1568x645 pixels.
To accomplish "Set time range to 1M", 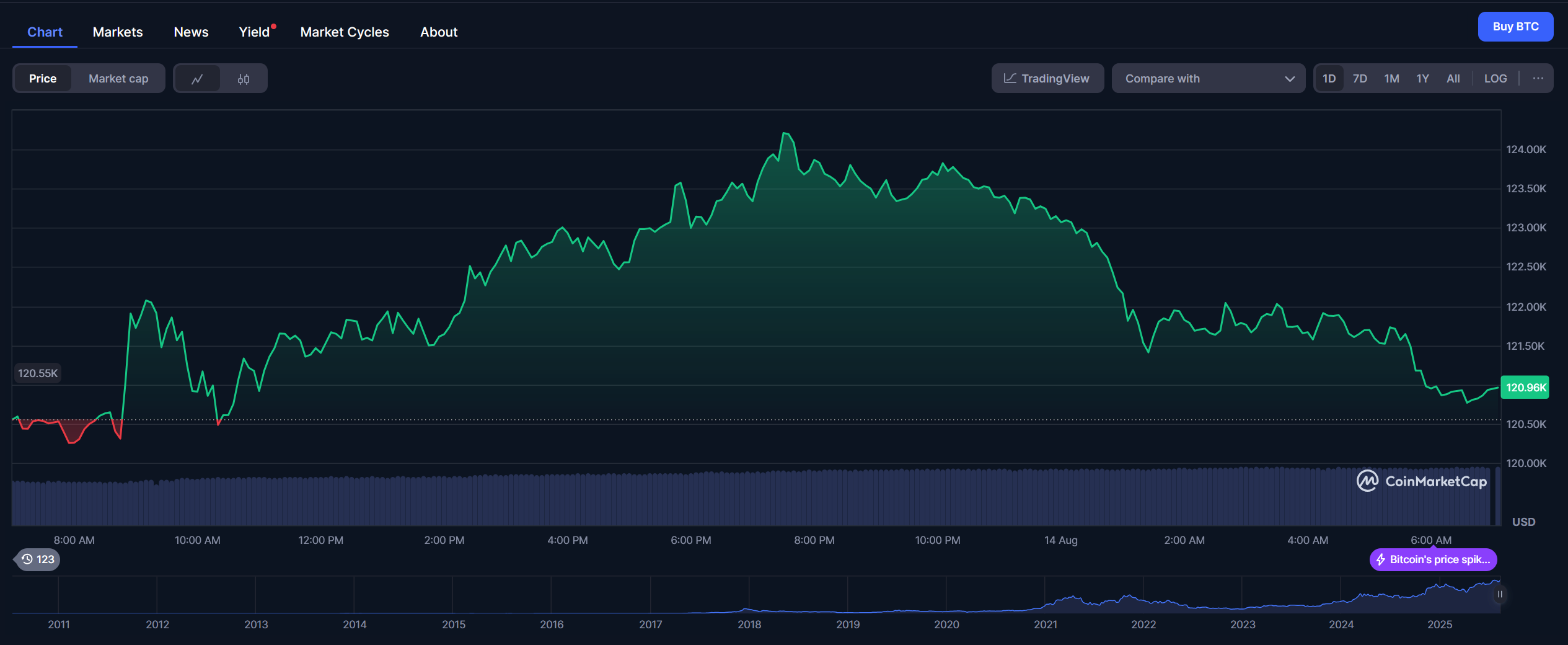I will [x=1391, y=79].
